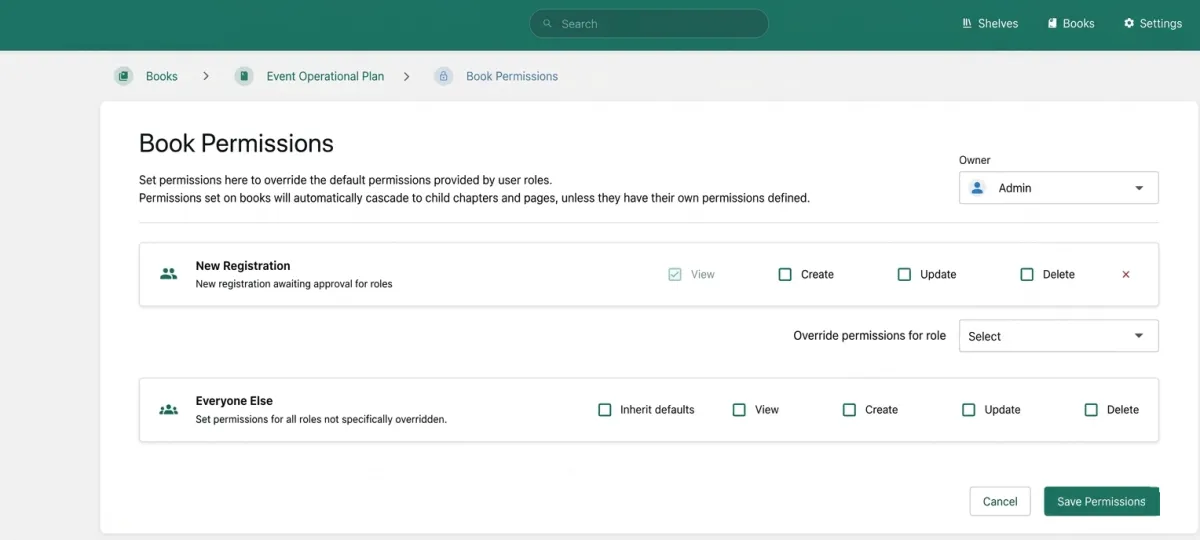
Task: Click "Set permissions for all roles" description
Action: coord(321,420)
